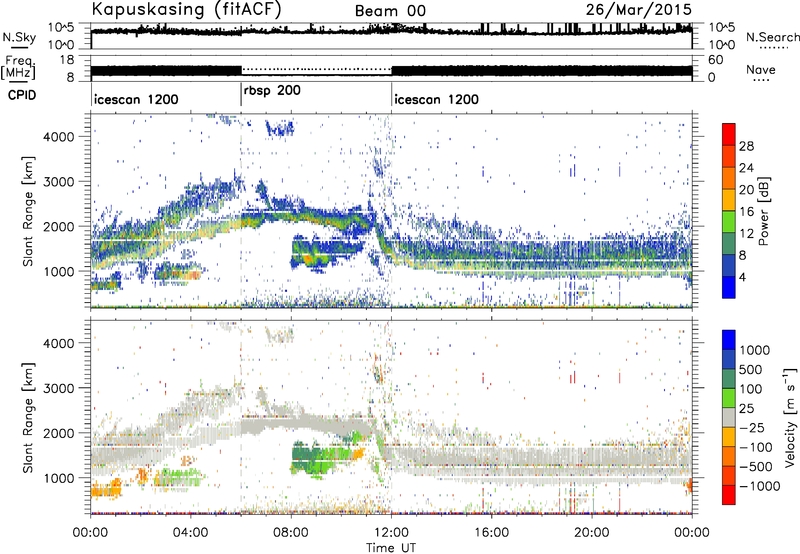Click the '28' power color bar label
The height and width of the screenshot is (554, 800).
[746, 146]
